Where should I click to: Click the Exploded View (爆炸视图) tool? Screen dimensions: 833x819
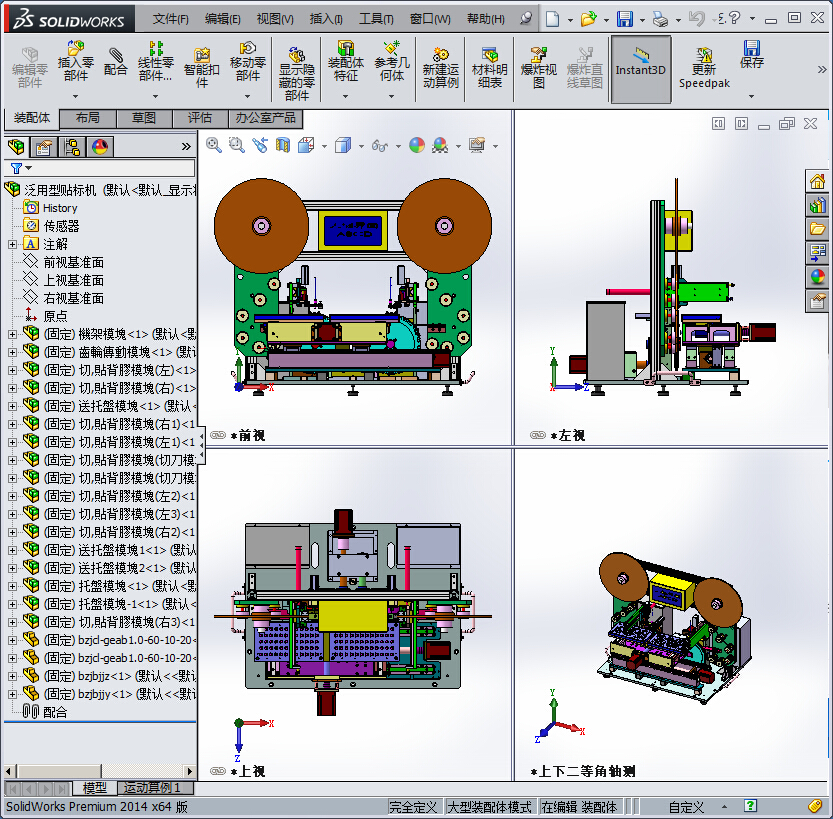click(538, 67)
